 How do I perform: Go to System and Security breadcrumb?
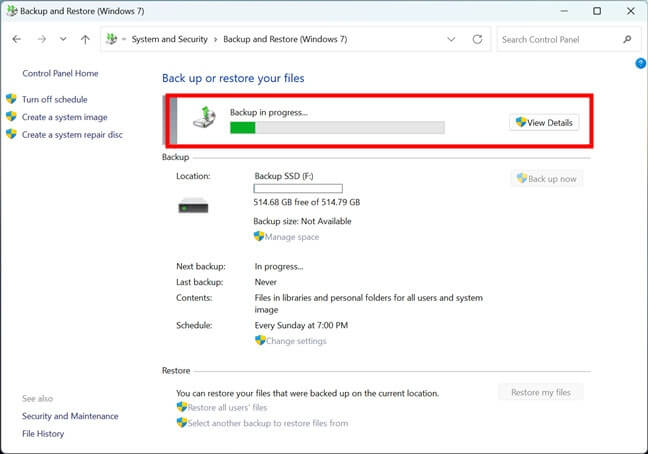point(170,39)
